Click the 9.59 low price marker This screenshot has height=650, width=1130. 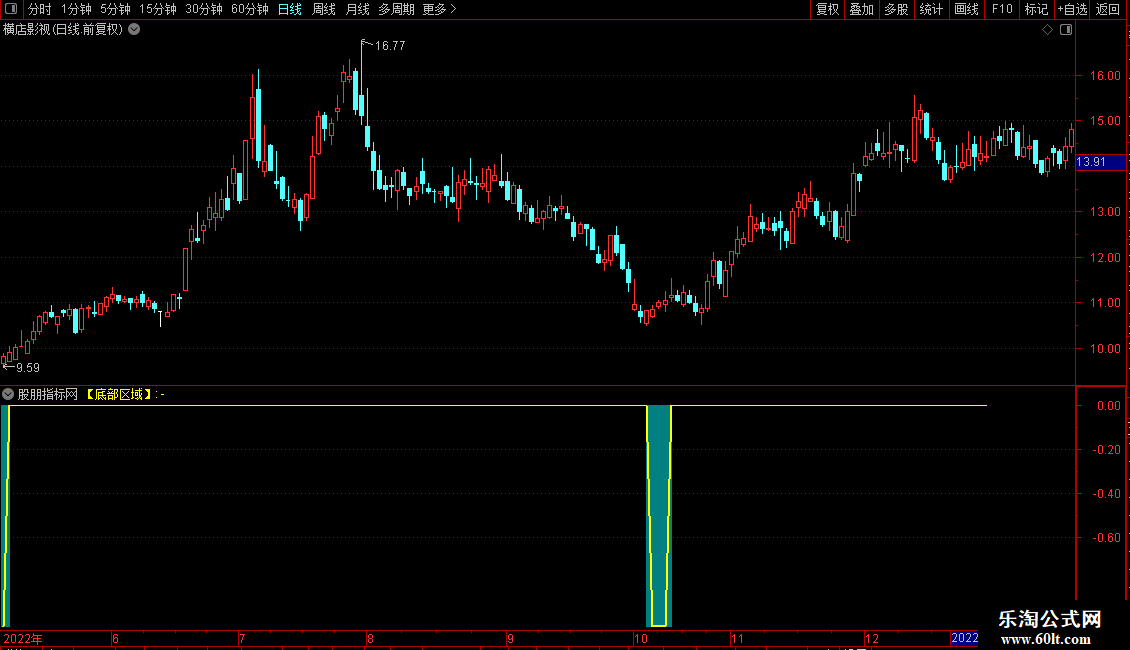27,368
